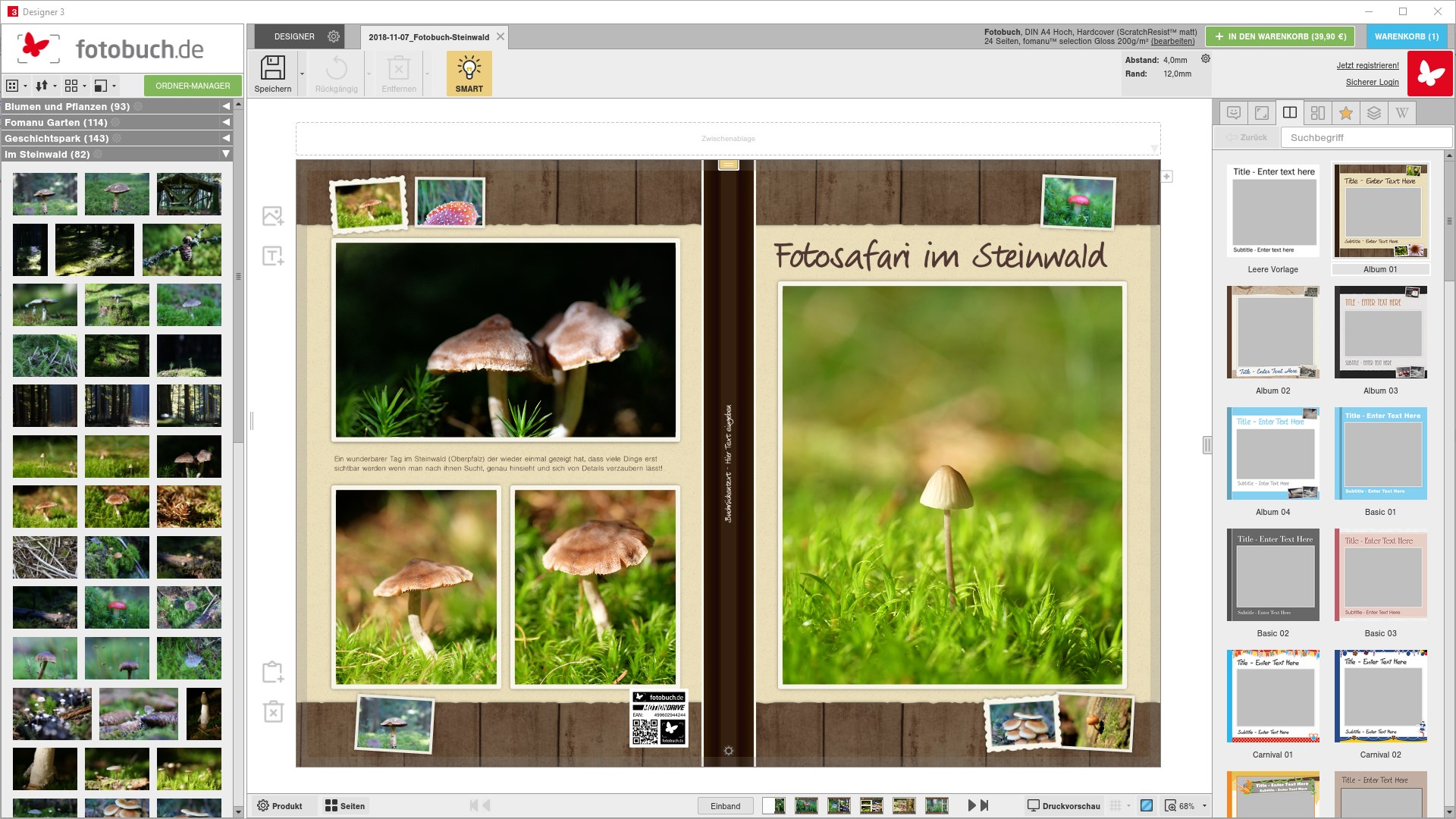Add a text box with T-plus icon
Screen dimensions: 1456x819
tap(273, 256)
